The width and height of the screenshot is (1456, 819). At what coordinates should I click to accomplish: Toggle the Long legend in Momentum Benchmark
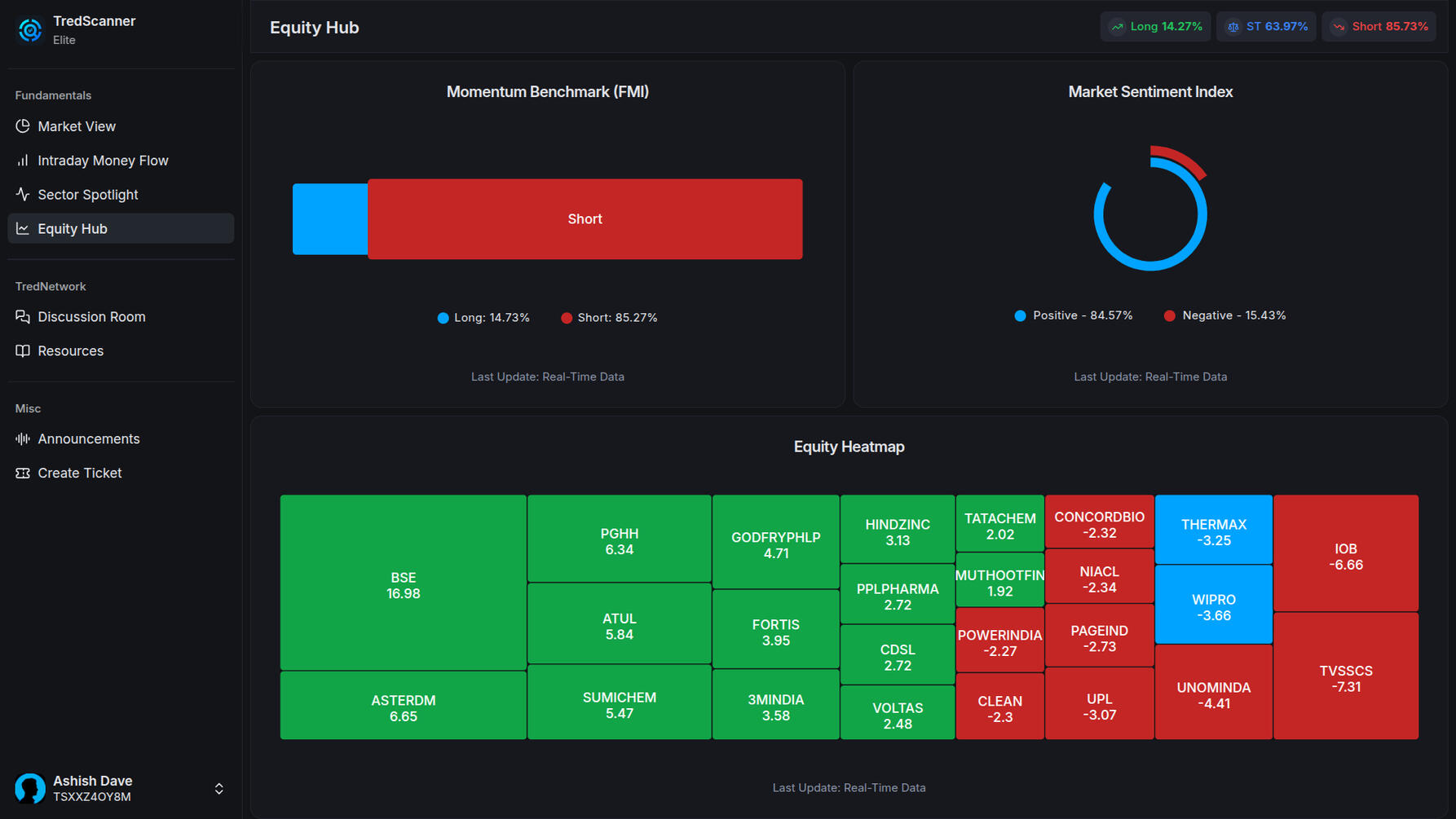[483, 318]
